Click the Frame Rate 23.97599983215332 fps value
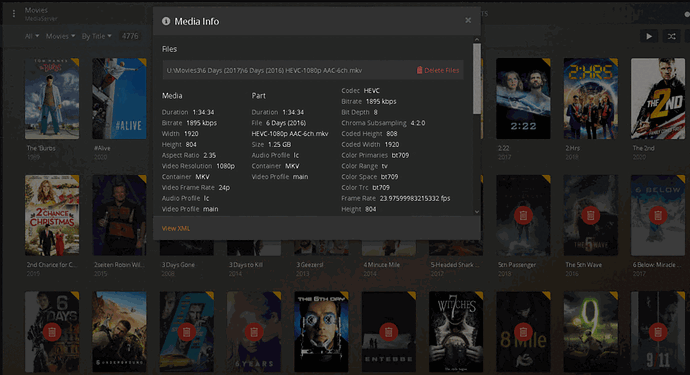The width and height of the screenshot is (690, 375). pyautogui.click(x=415, y=199)
